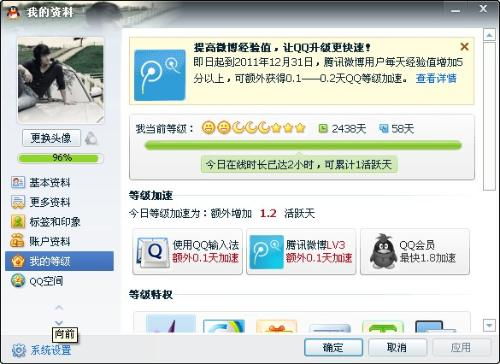Confirm with 确定 button
The width and height of the screenshot is (500, 364).
coord(333,347)
